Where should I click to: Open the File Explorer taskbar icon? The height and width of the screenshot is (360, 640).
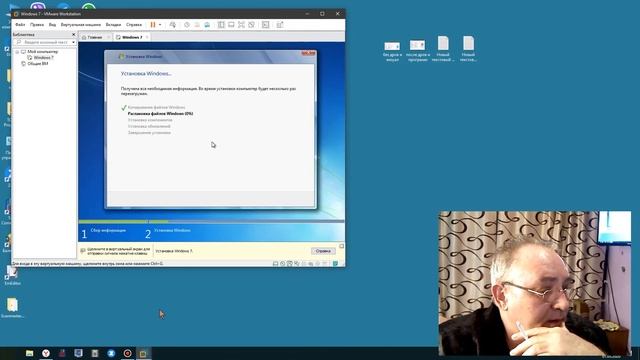pos(29,353)
